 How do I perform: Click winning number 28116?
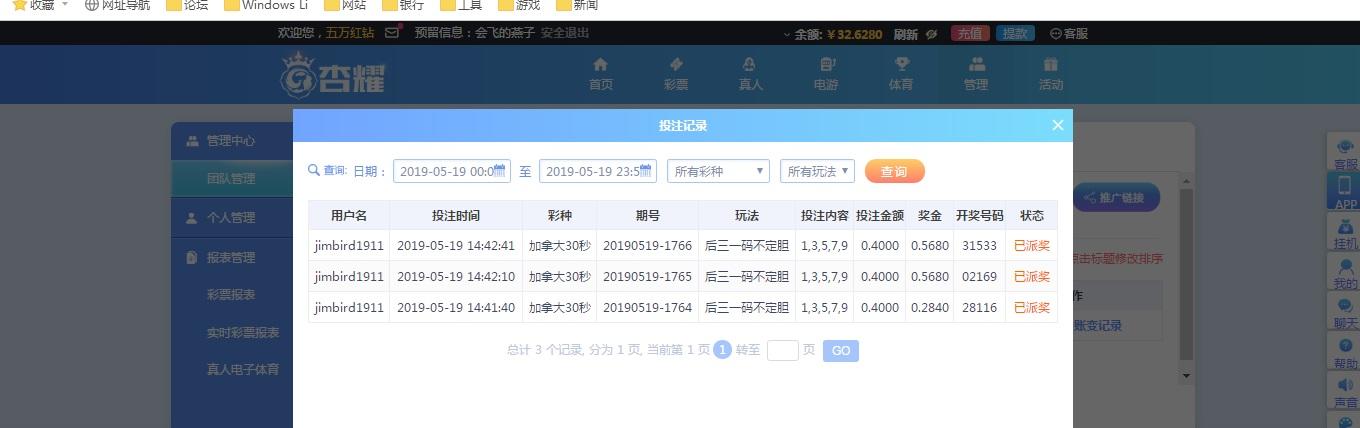tap(979, 307)
